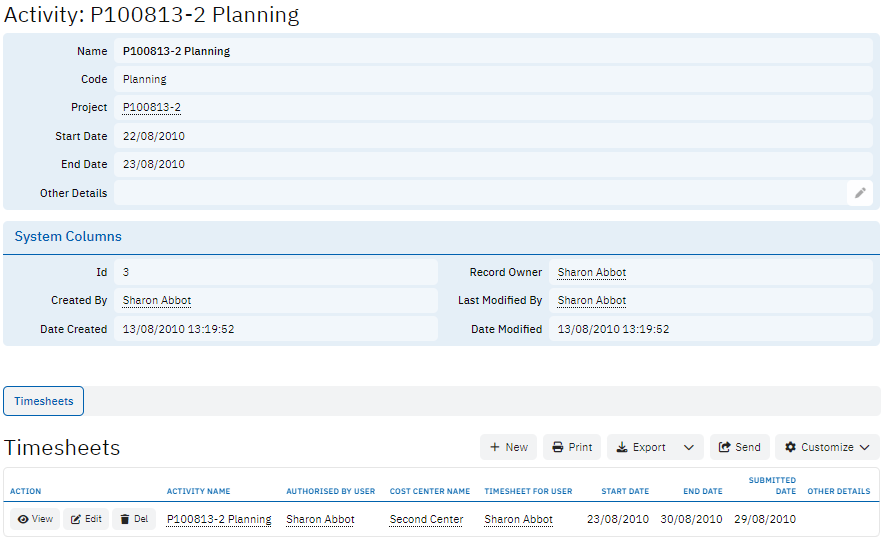The width and height of the screenshot is (882, 542).
Task: Send the timesheets list
Action: click(x=739, y=447)
